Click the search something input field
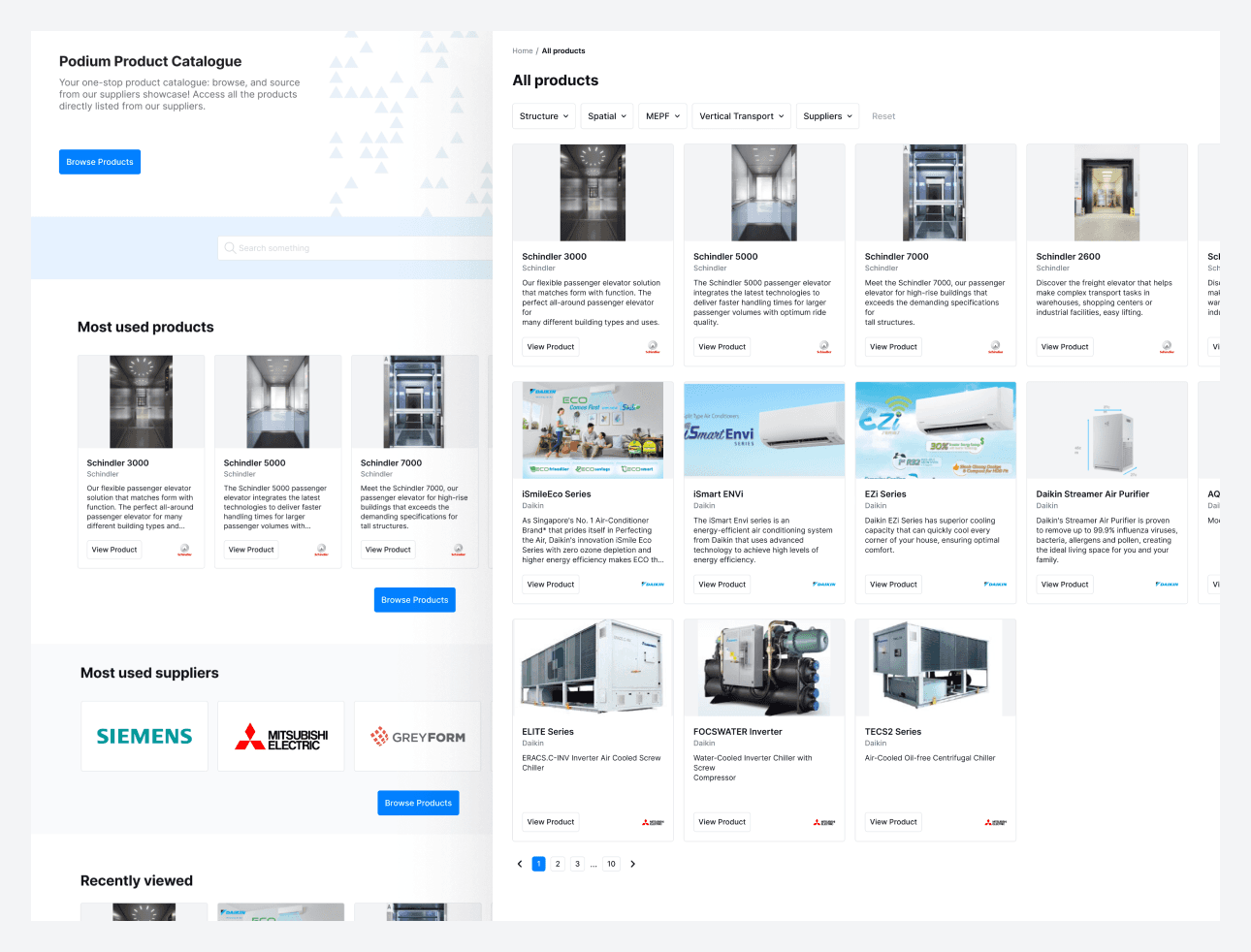Image resolution: width=1251 pixels, height=952 pixels. [x=355, y=248]
